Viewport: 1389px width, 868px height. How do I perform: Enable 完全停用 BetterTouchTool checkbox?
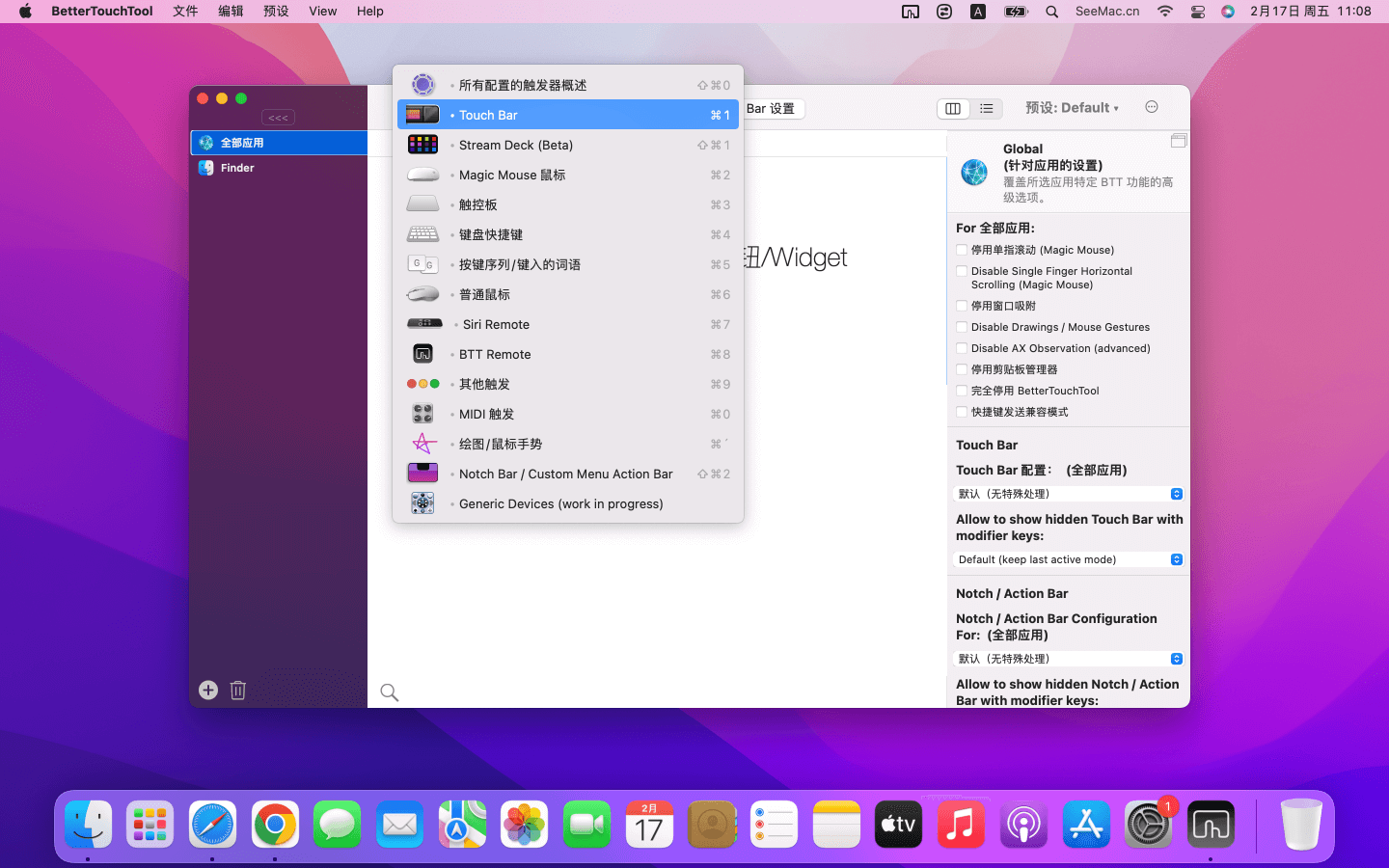click(x=962, y=391)
